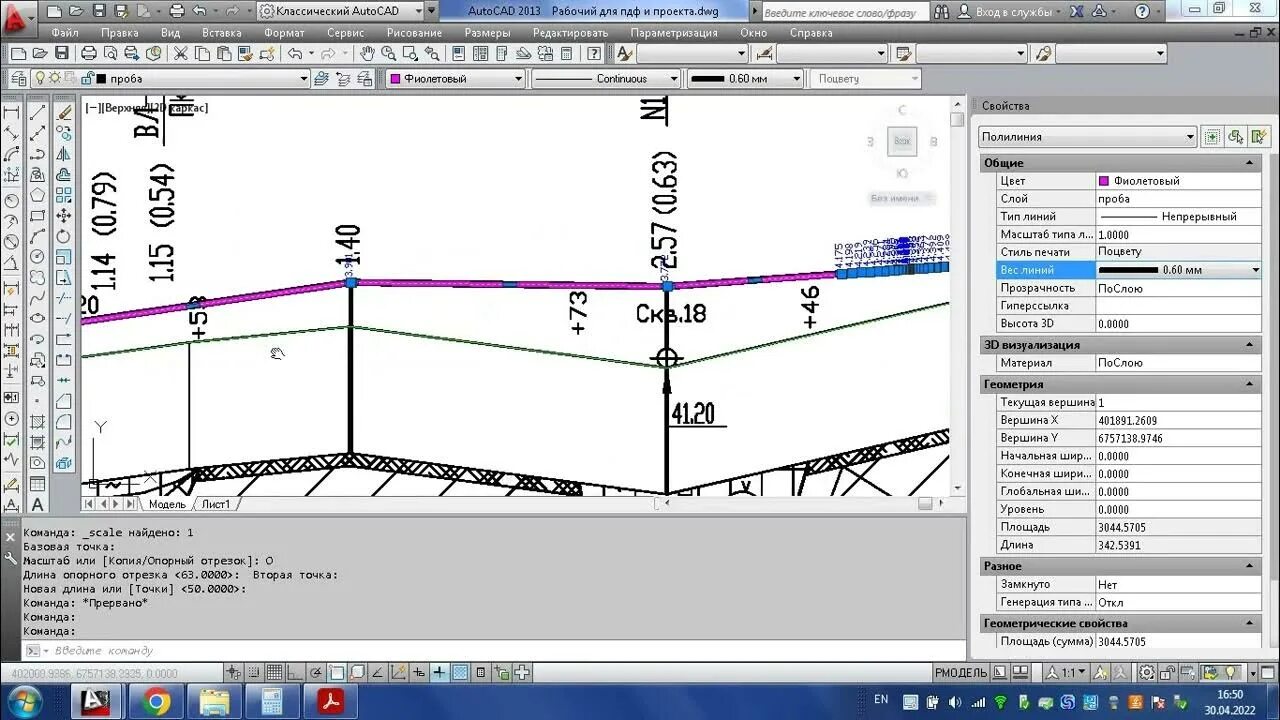The image size is (1280, 720).
Task: Select the Rotate modify tool
Action: pos(63,236)
